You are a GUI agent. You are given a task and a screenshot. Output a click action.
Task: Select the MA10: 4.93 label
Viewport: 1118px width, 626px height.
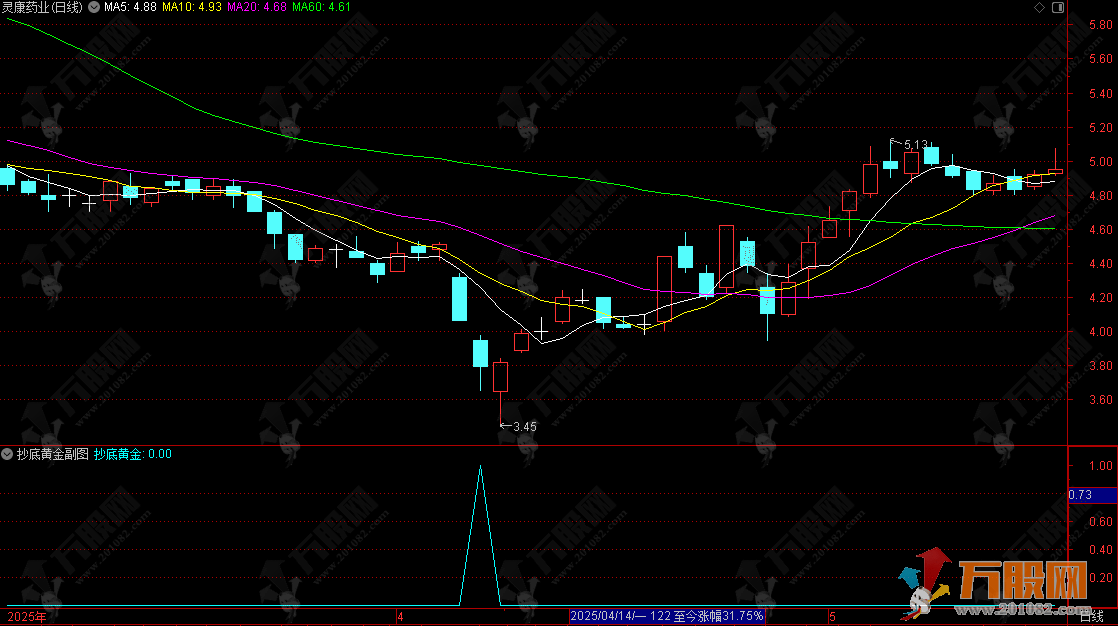point(192,7)
